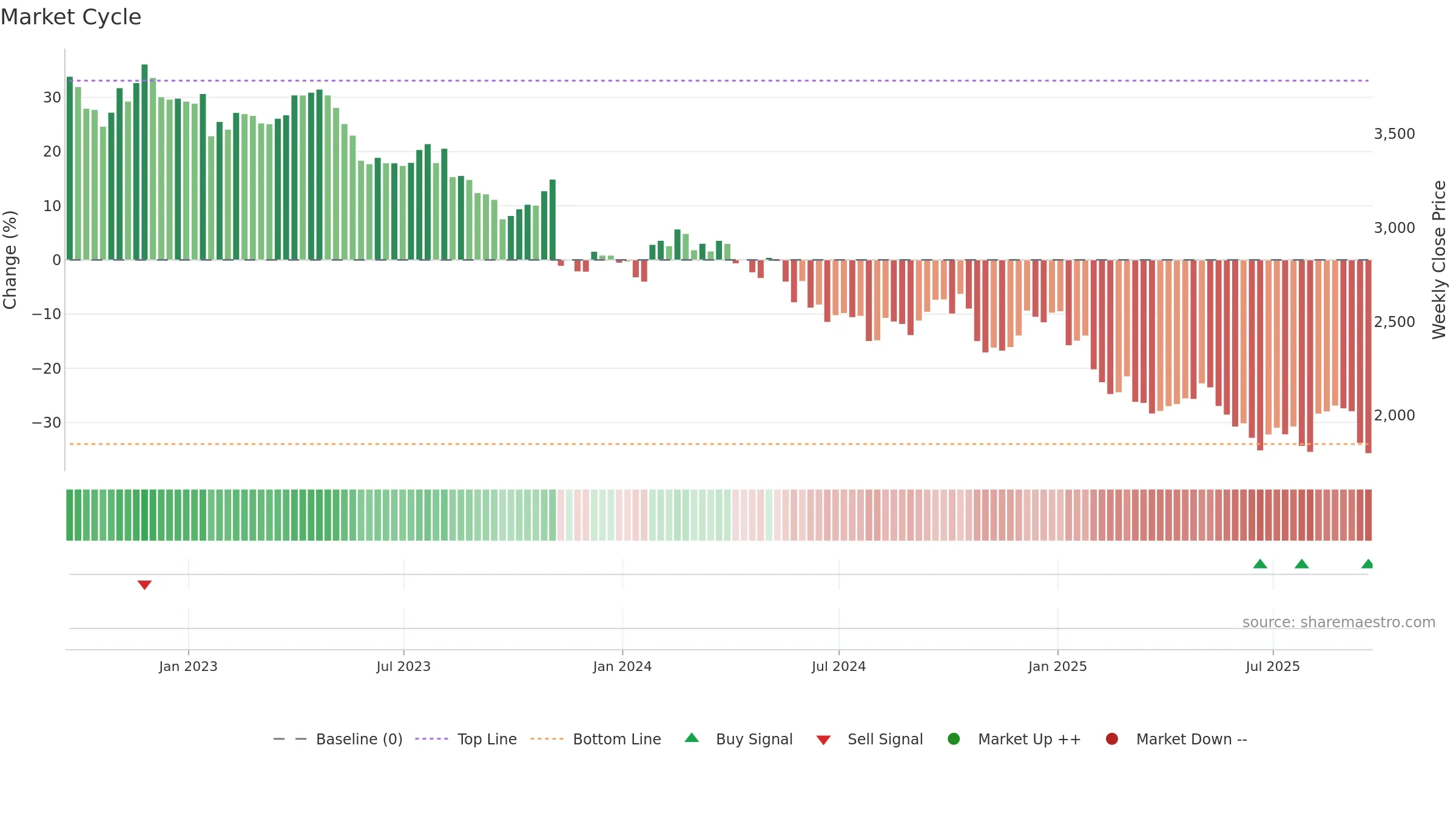Toggle the Bottom Line legend entry
Viewport: 1456px width, 819px height.
[x=596, y=739]
